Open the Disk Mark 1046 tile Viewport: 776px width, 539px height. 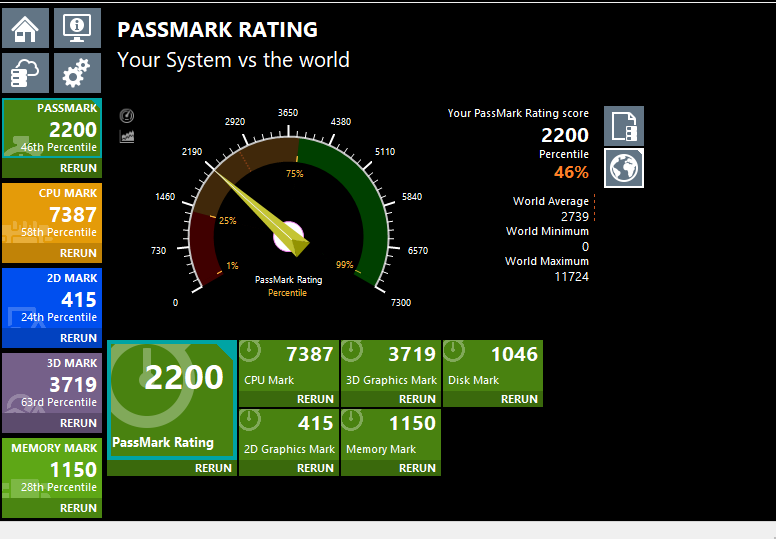point(493,366)
